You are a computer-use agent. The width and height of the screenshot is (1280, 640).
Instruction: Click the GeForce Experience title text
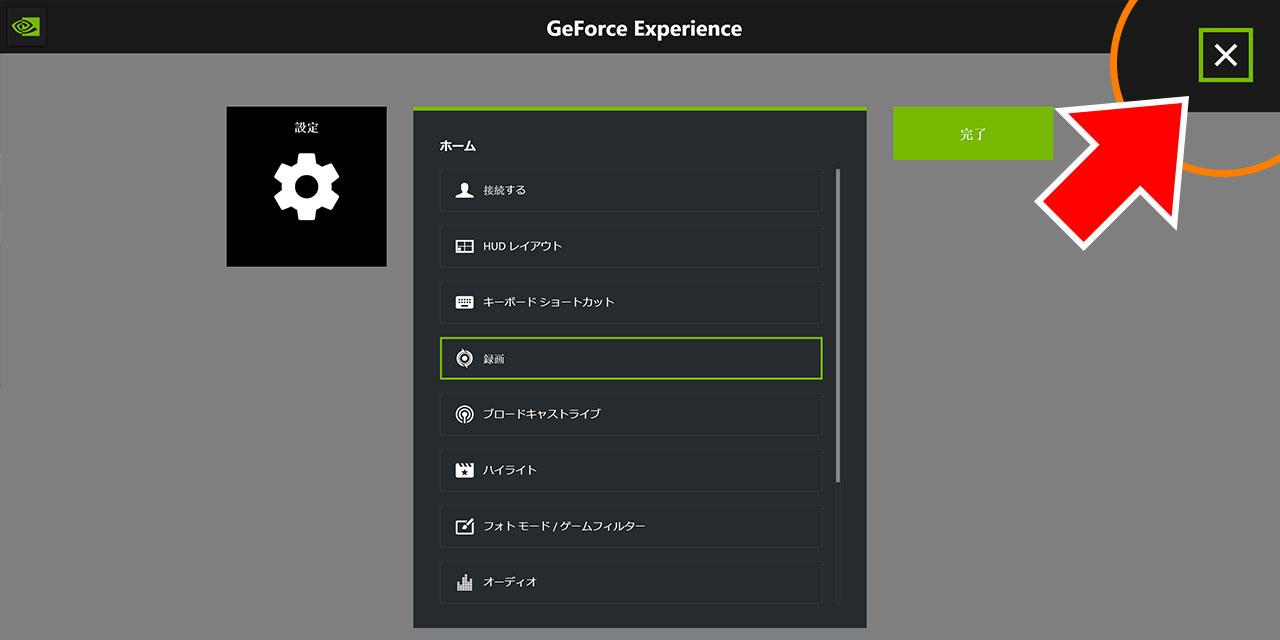644,28
